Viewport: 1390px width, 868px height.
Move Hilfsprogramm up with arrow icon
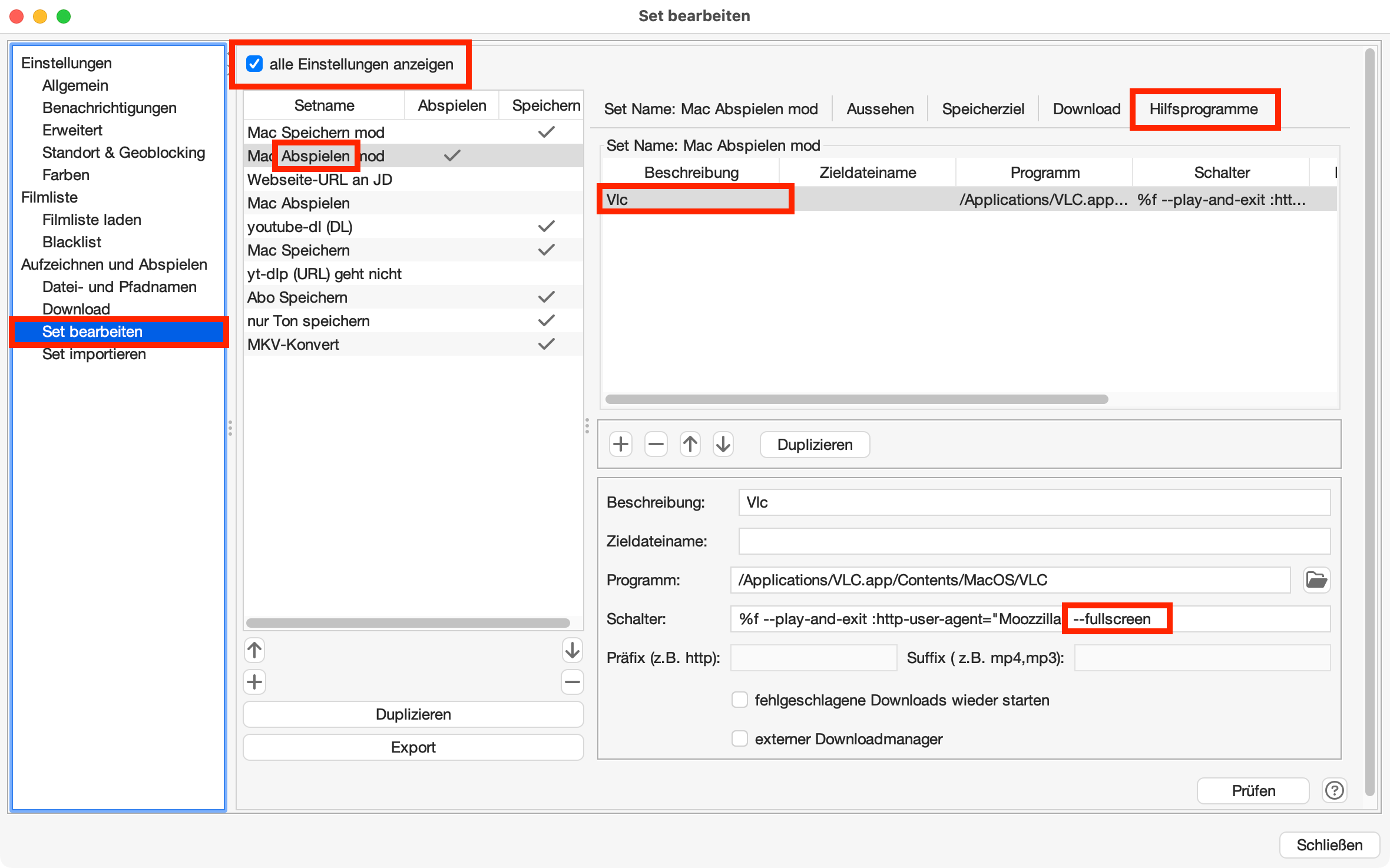coord(690,444)
